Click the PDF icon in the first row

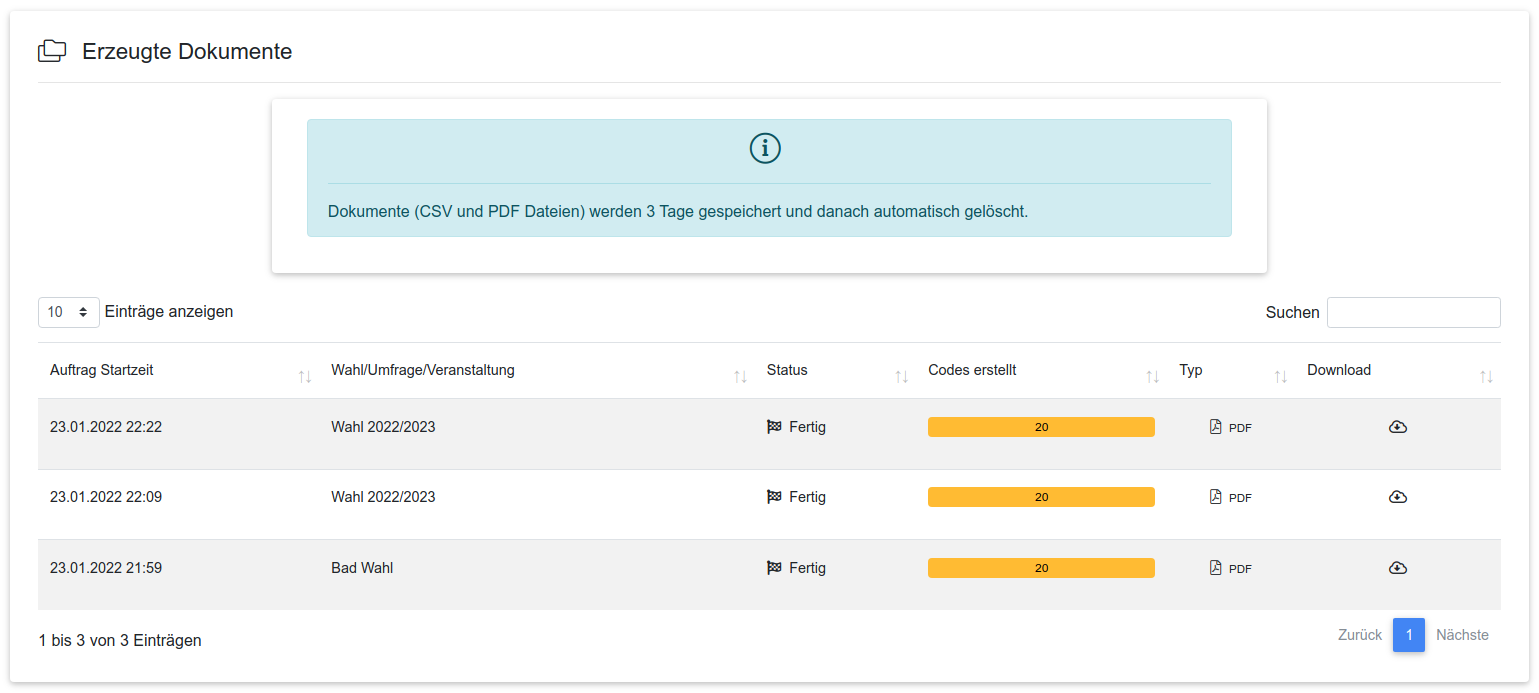(x=1216, y=427)
